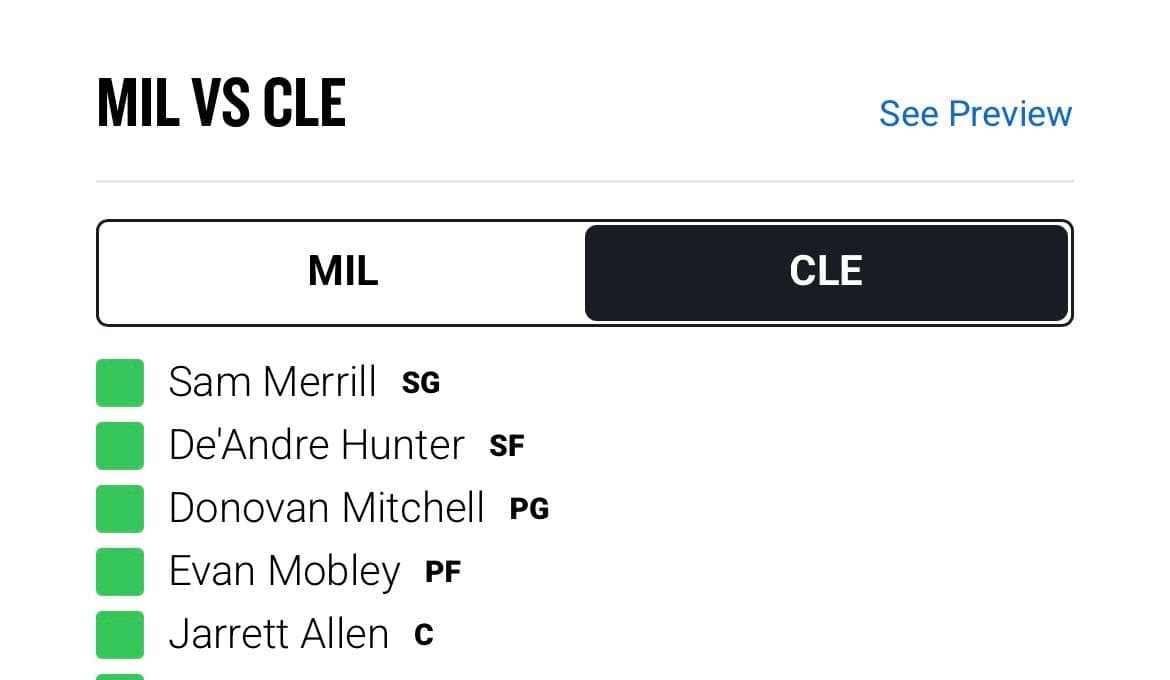
Task: Click the PF position label
Action: [x=442, y=573]
